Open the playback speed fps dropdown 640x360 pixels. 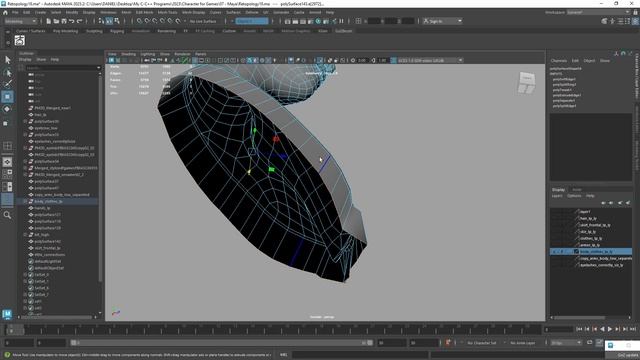tap(566, 343)
